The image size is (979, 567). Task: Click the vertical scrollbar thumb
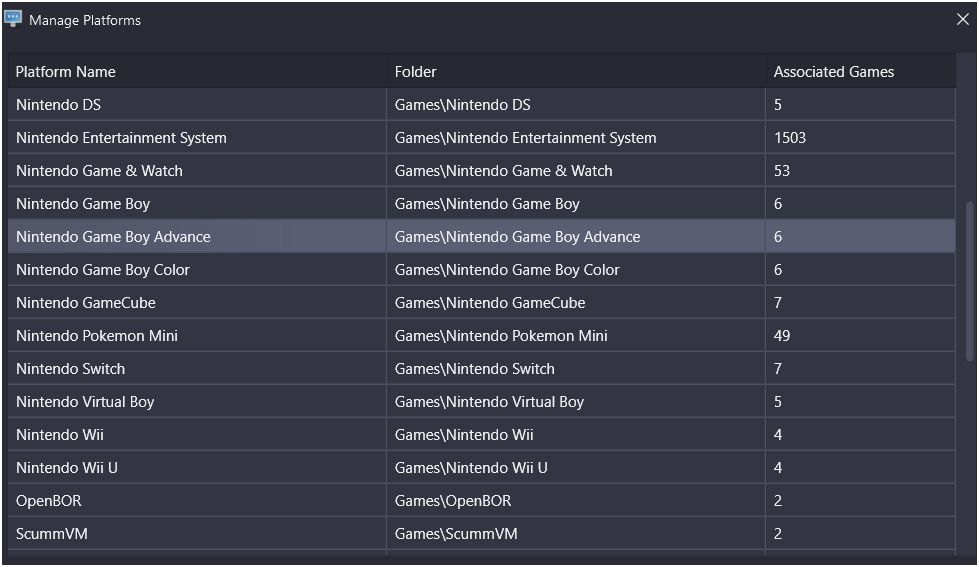tap(969, 280)
